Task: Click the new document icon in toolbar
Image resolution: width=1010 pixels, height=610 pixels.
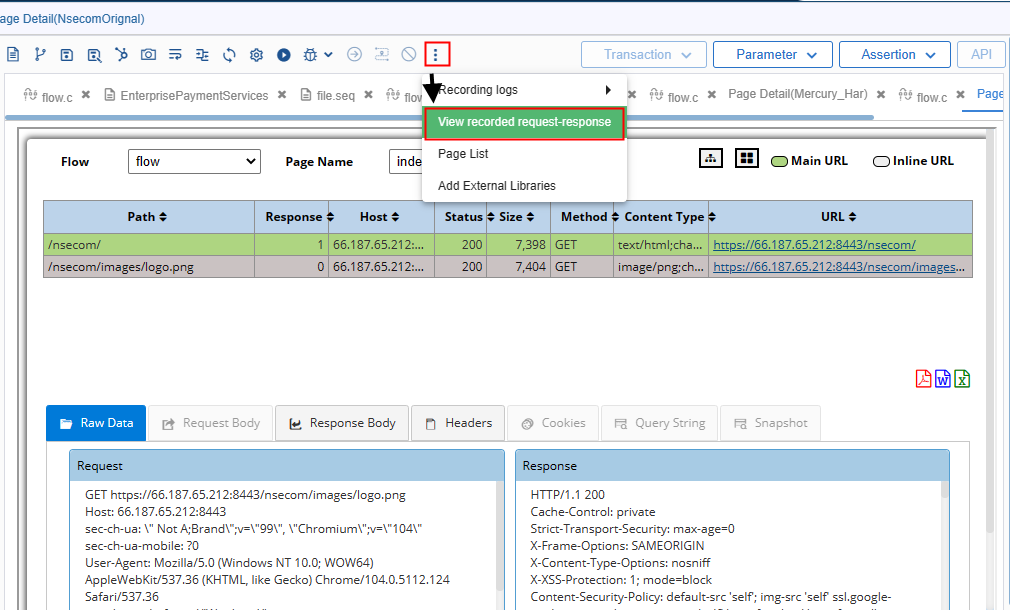Action: point(13,55)
